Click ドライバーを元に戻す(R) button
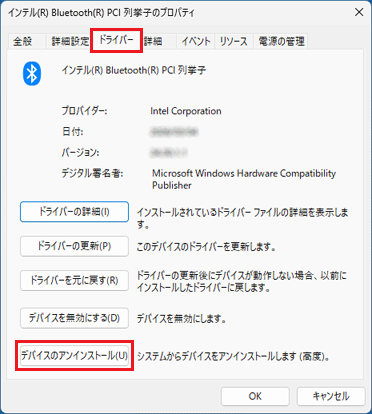This screenshot has height=414, width=372. [74, 280]
